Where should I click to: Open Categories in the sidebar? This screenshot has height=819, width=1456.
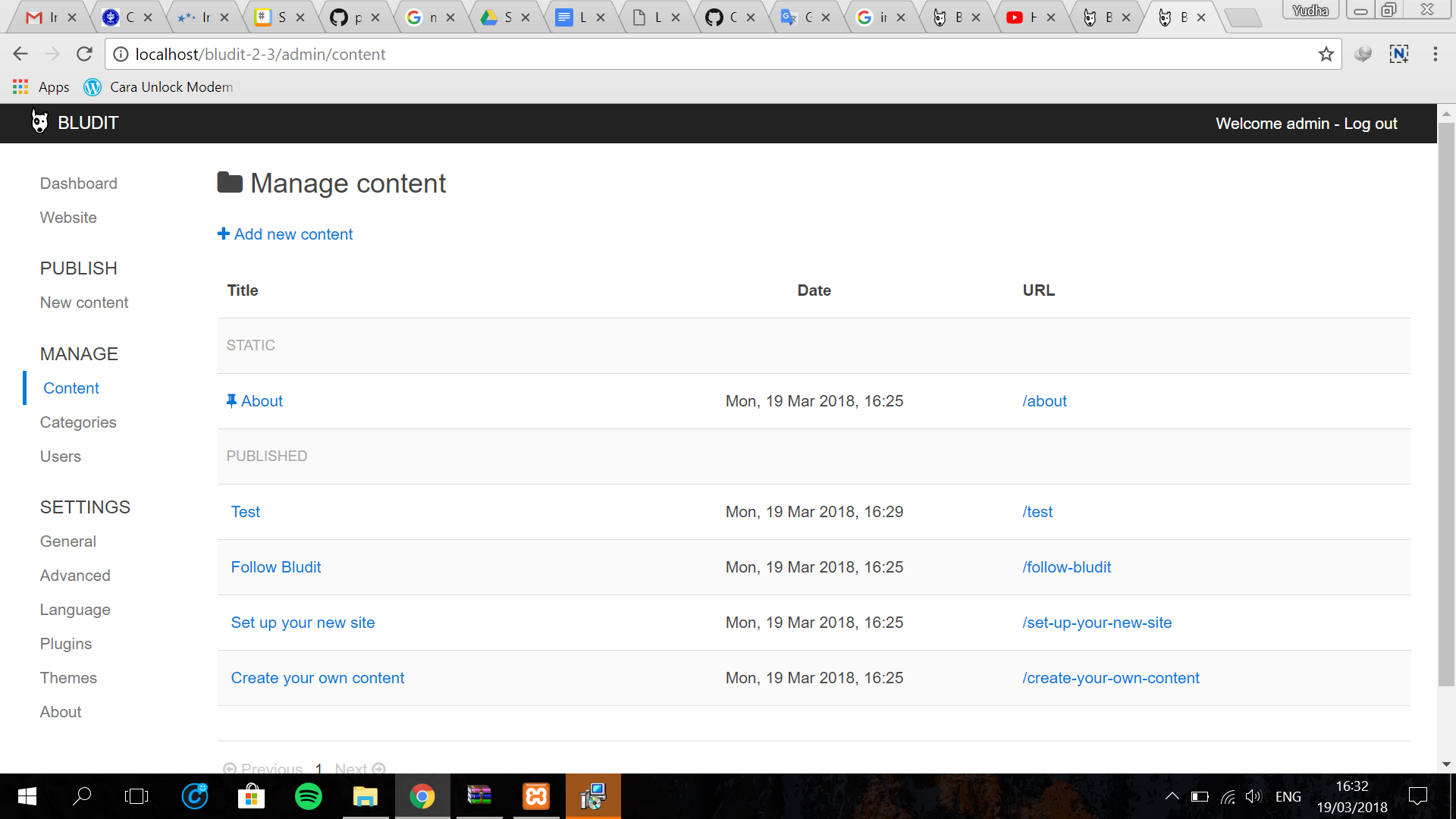coord(78,422)
